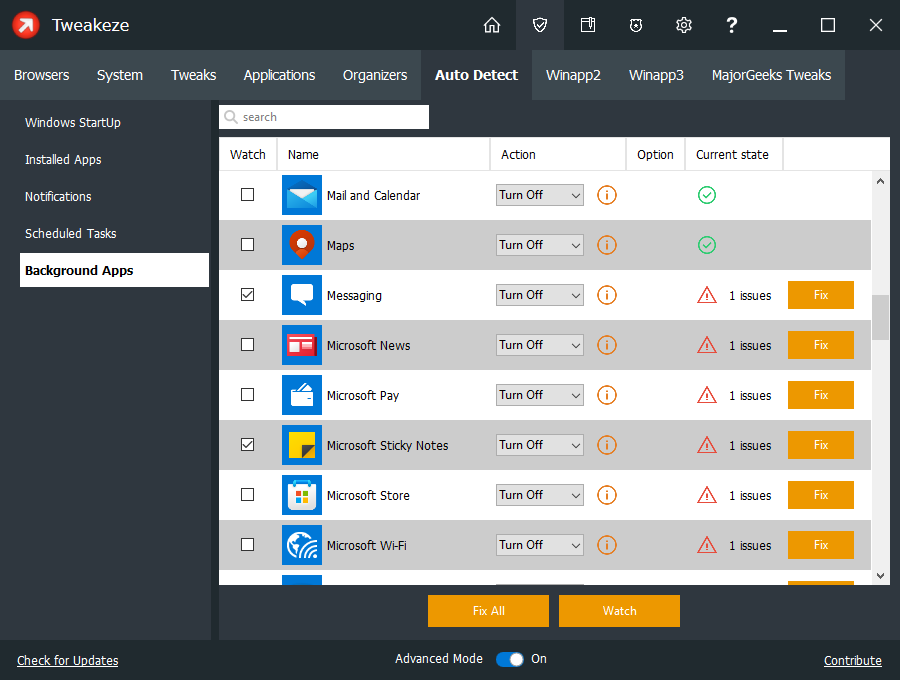Click the Fix All button
Viewport: 900px width, 680px height.
click(x=488, y=611)
